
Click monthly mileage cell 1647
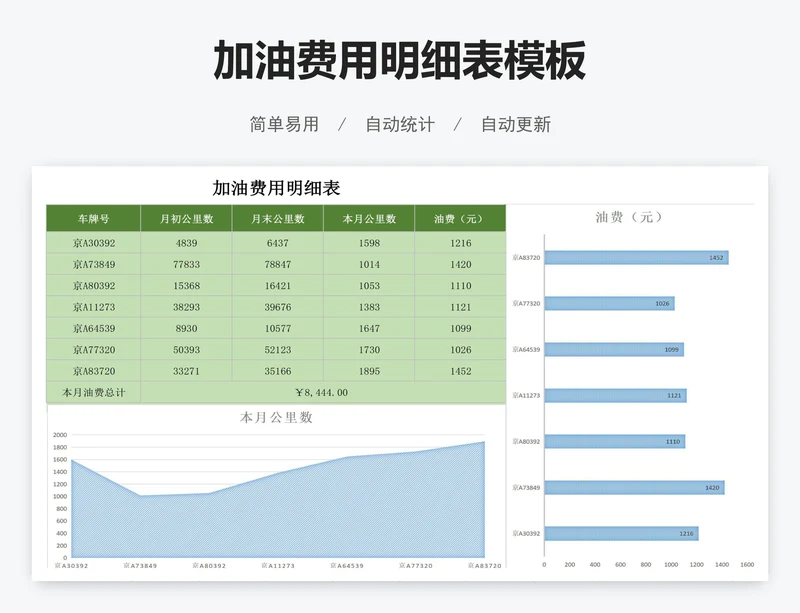[369, 329]
